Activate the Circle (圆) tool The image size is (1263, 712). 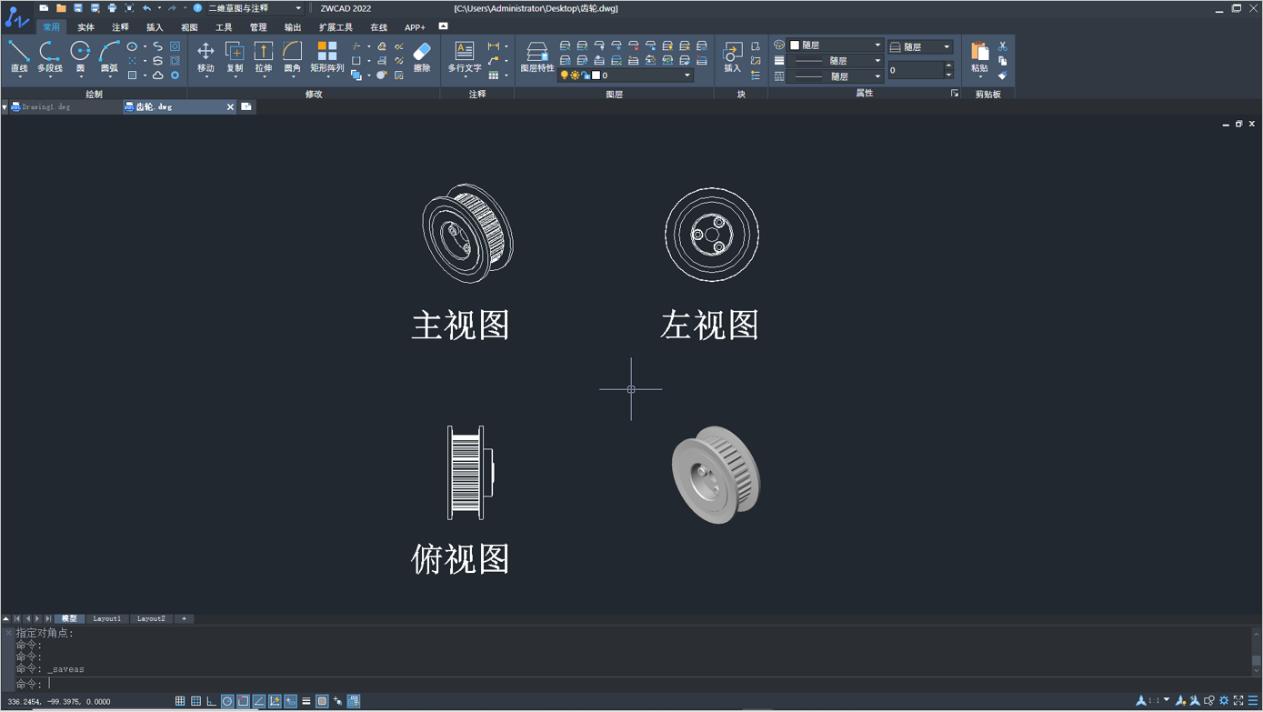(x=81, y=57)
